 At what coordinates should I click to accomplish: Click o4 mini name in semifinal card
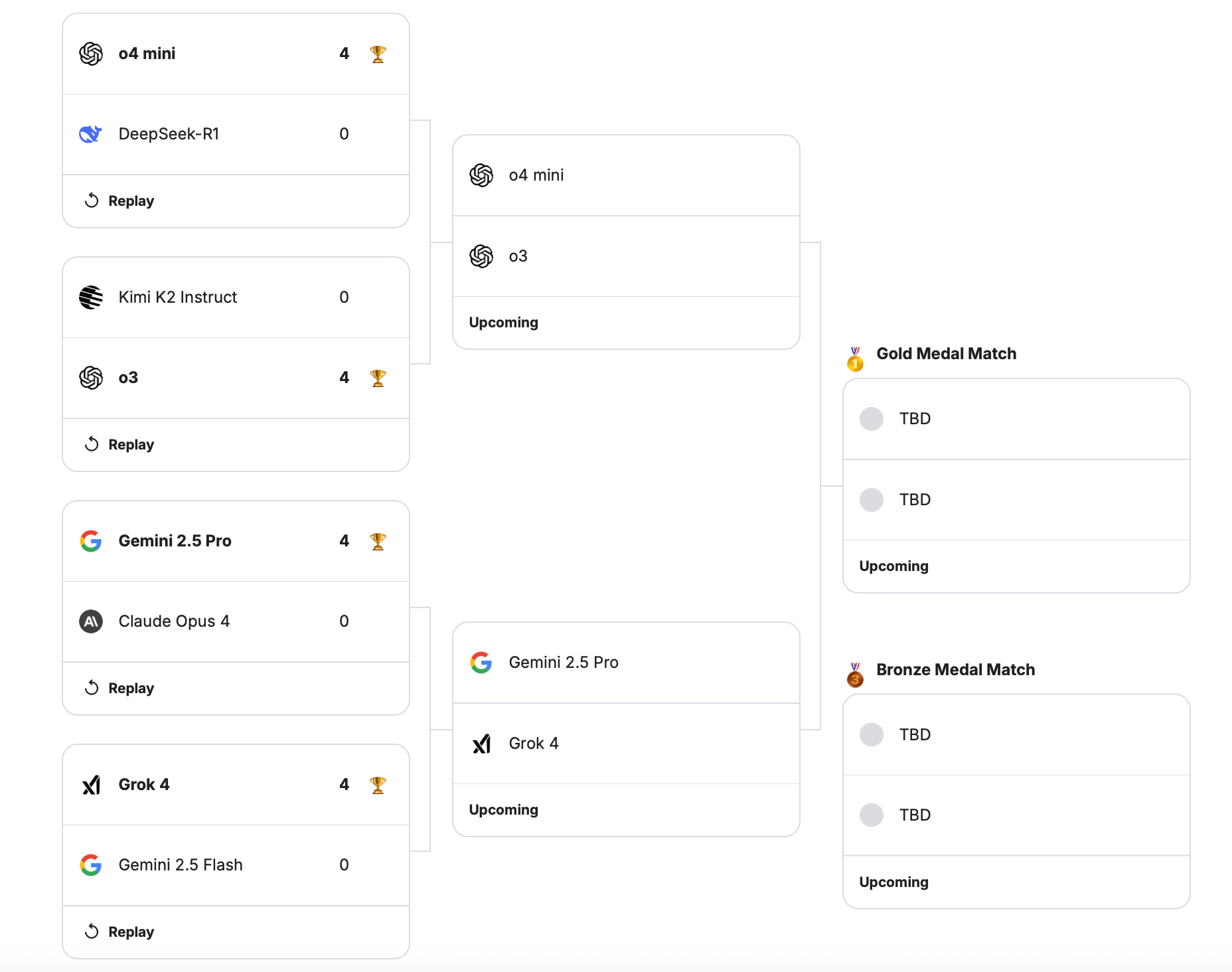click(x=536, y=175)
